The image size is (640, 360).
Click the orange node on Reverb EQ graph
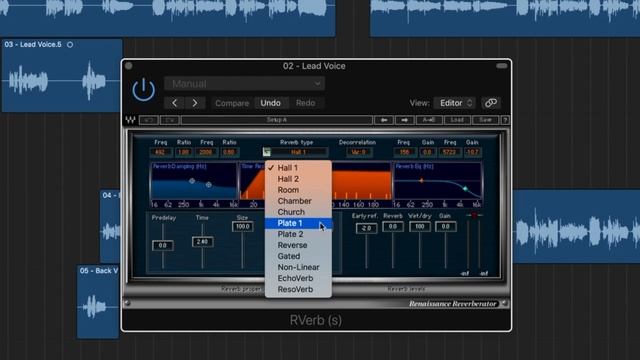[421, 180]
